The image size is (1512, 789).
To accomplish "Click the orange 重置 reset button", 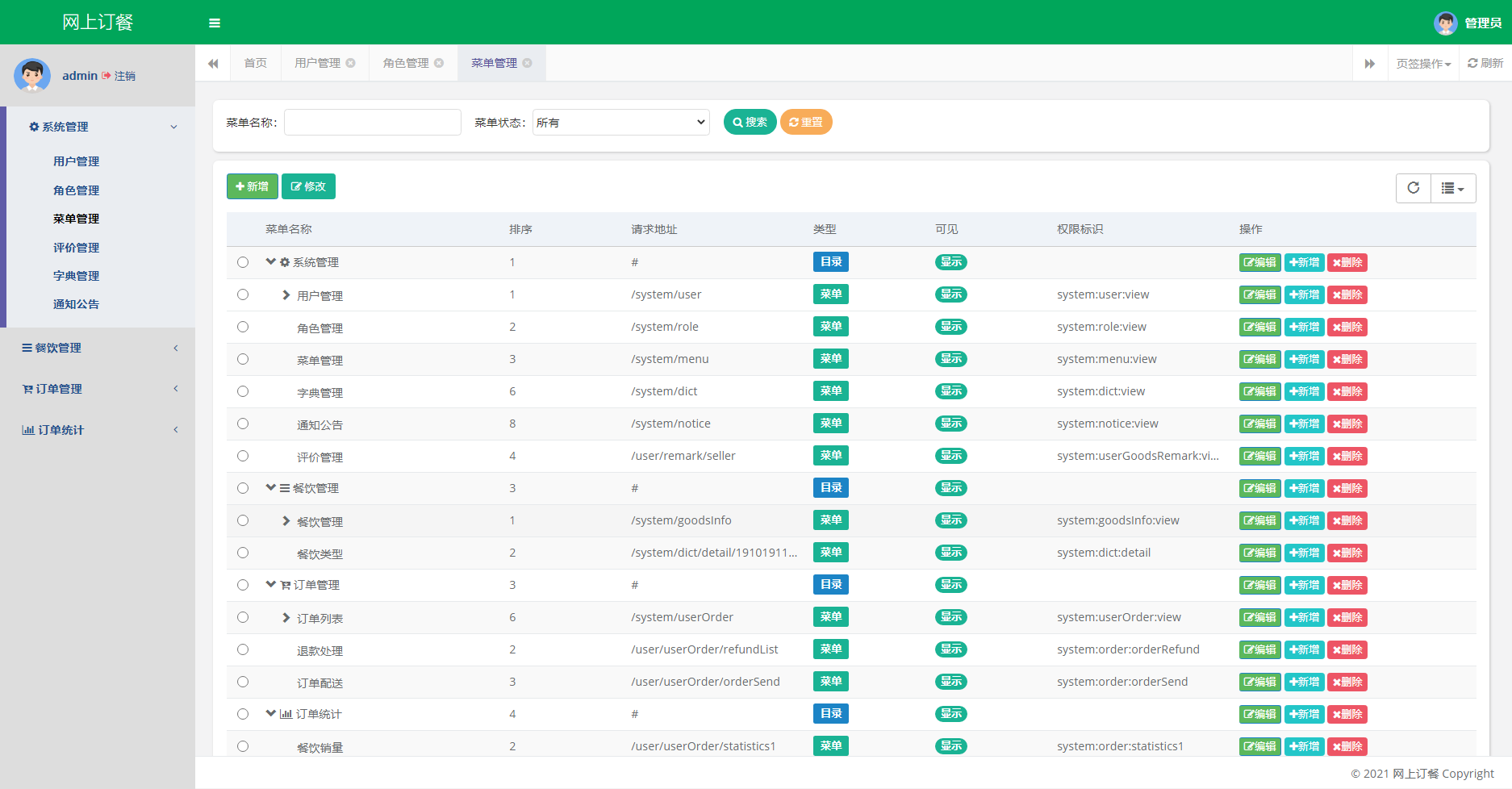I will click(x=806, y=122).
